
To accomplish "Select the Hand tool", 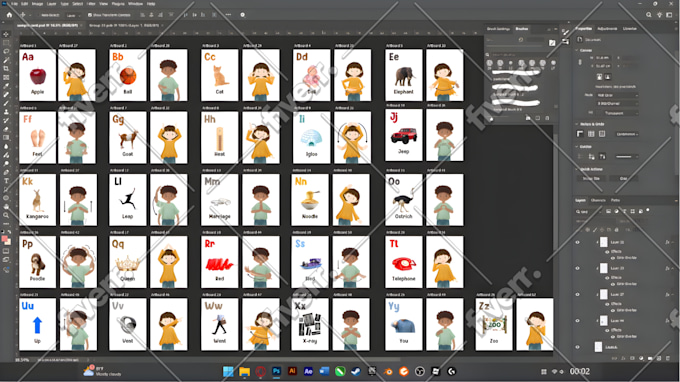I will point(6,206).
